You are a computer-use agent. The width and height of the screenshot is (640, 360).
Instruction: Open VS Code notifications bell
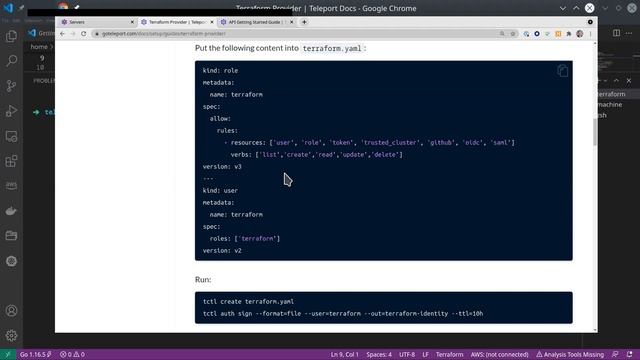click(x=629, y=354)
